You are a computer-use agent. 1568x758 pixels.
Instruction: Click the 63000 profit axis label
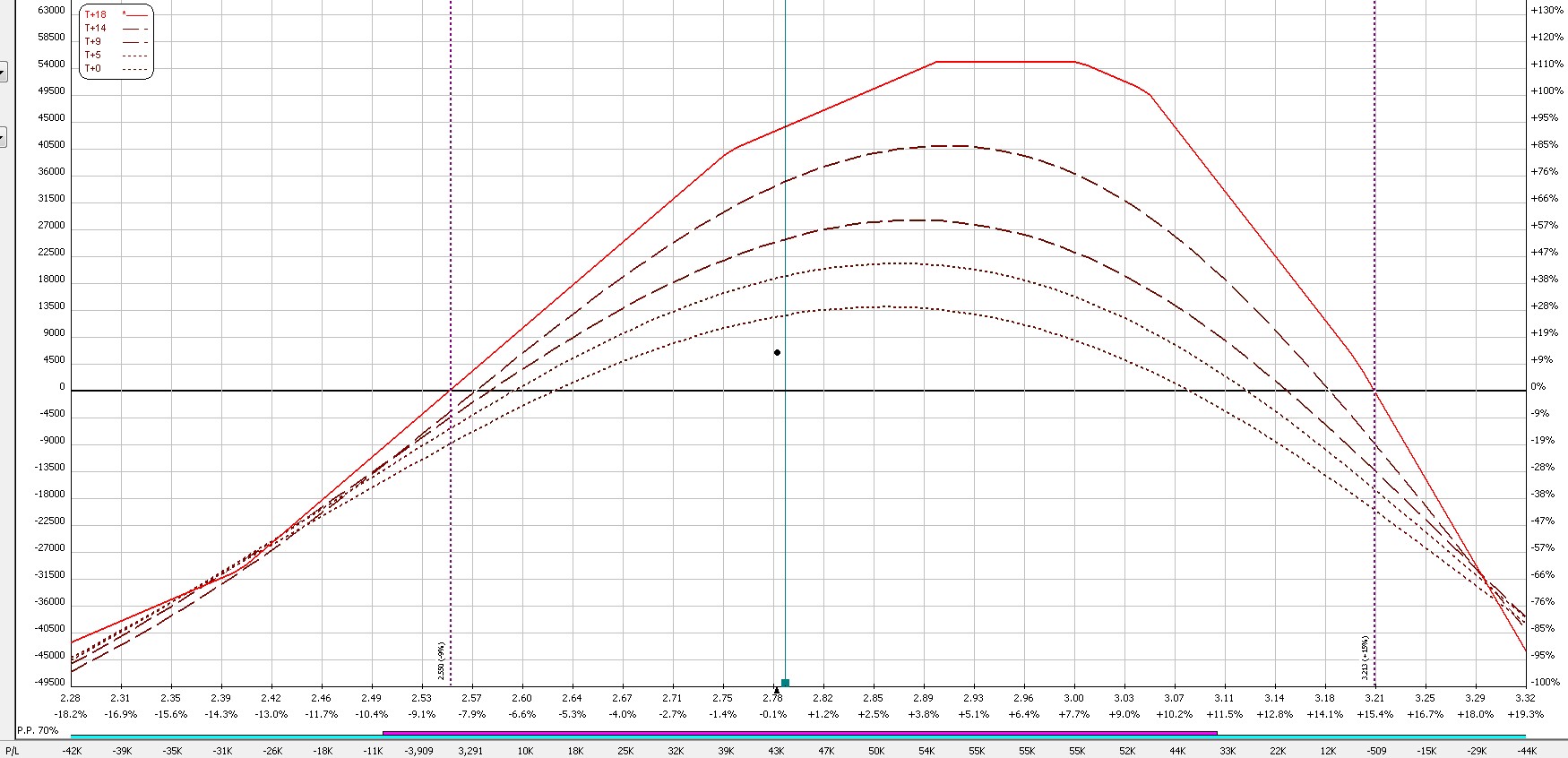51,11
